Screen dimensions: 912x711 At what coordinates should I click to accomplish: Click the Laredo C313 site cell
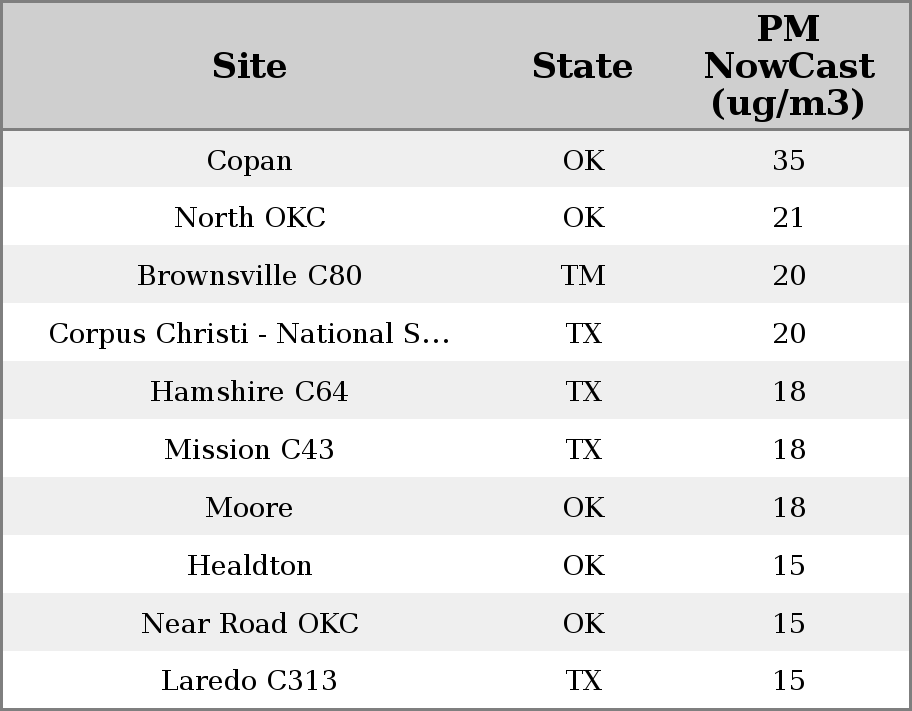249,681
